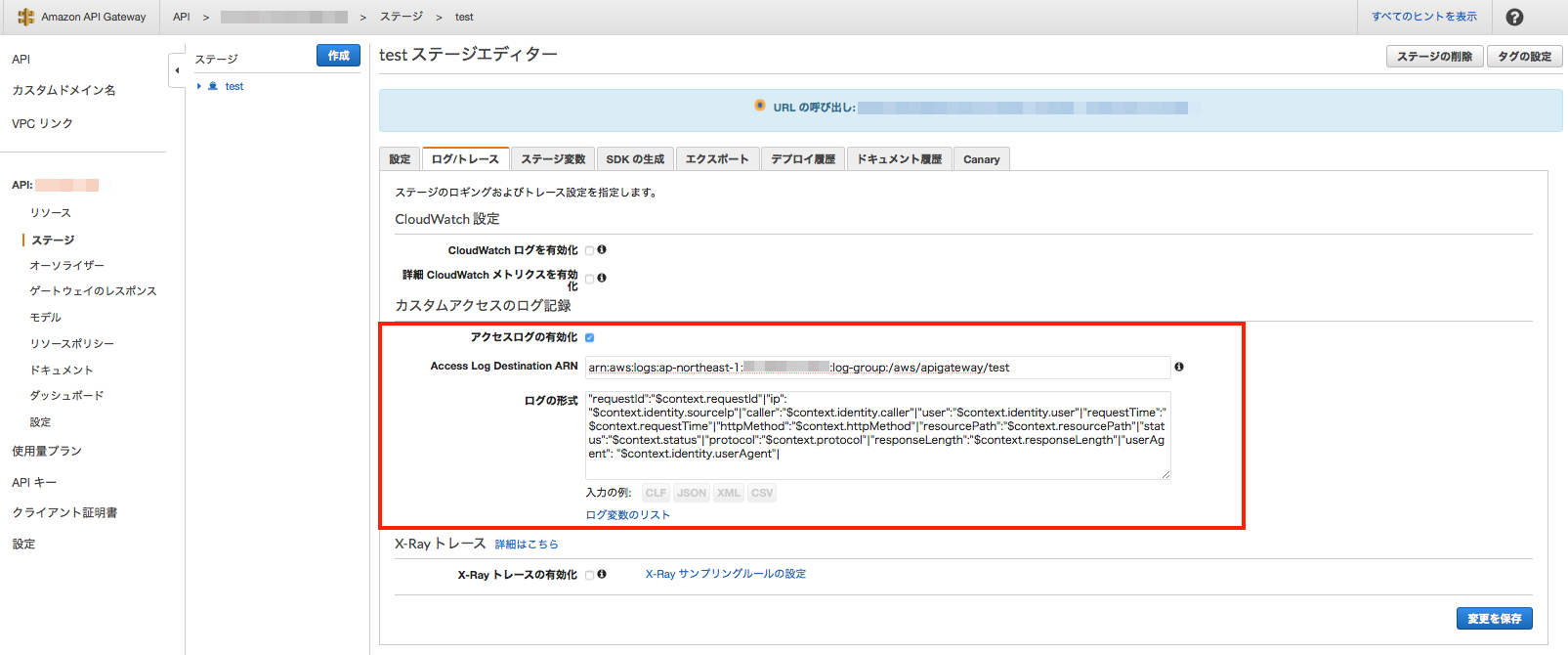Open VPC リンク in sidebar
Viewport: 1568px width, 655px height.
pos(42,124)
